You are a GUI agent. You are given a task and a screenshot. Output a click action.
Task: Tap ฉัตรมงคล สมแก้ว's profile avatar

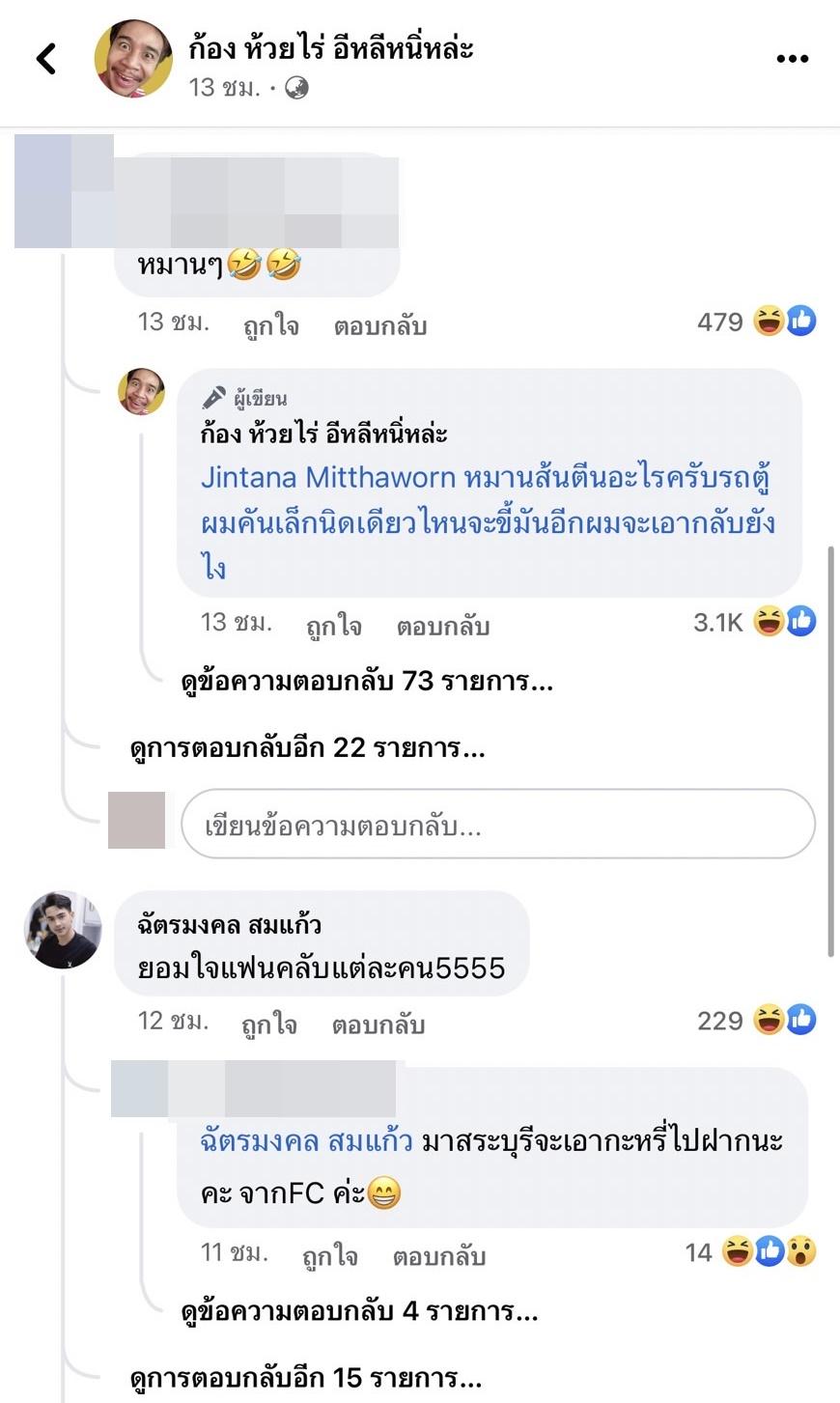(63, 930)
